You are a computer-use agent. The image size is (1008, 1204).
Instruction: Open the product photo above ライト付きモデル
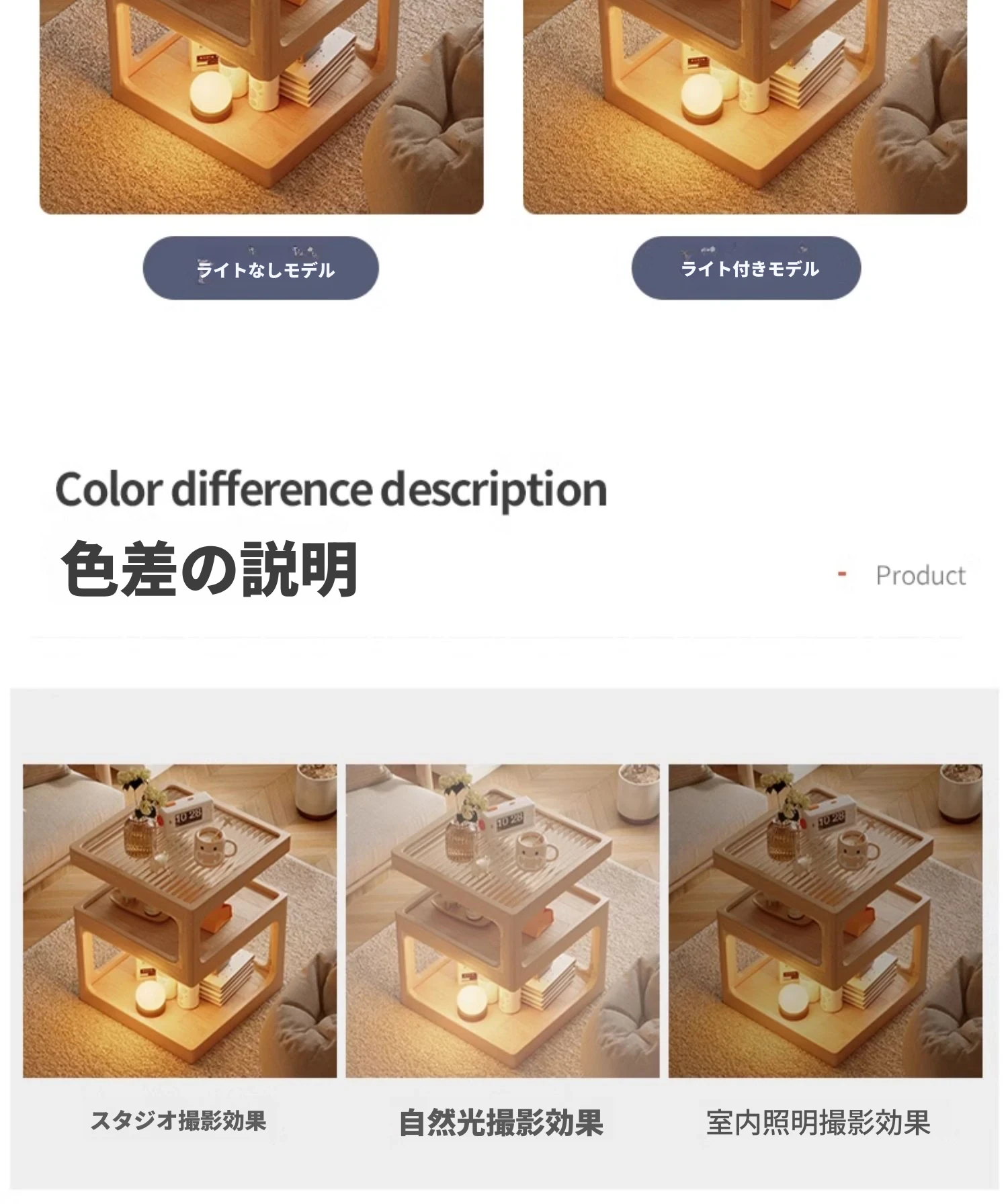pos(745,107)
